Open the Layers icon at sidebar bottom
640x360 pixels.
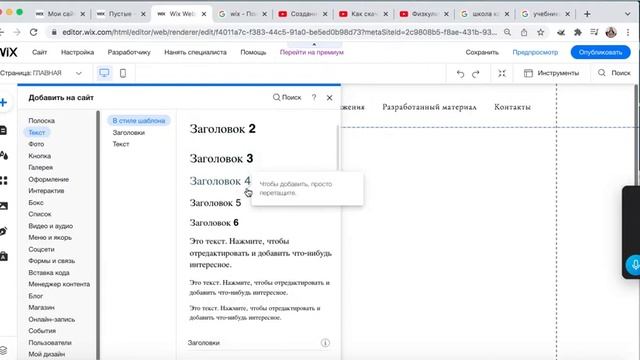click(4, 350)
